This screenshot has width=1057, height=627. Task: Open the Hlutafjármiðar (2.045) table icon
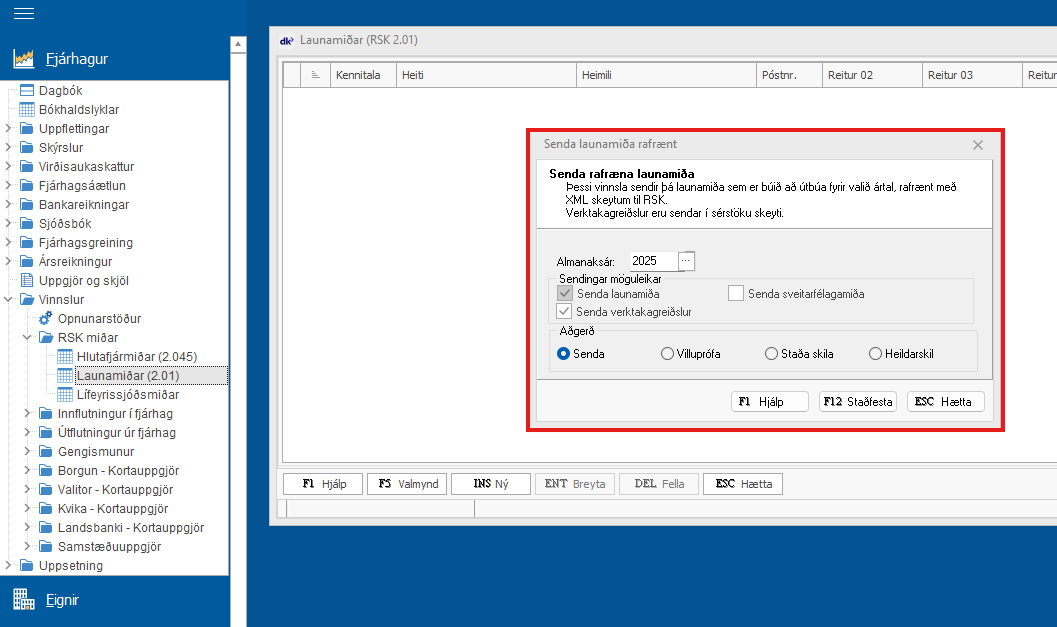click(65, 356)
